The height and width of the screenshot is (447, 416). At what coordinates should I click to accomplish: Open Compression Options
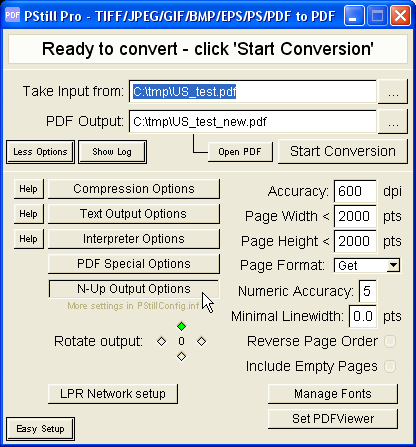134,189
